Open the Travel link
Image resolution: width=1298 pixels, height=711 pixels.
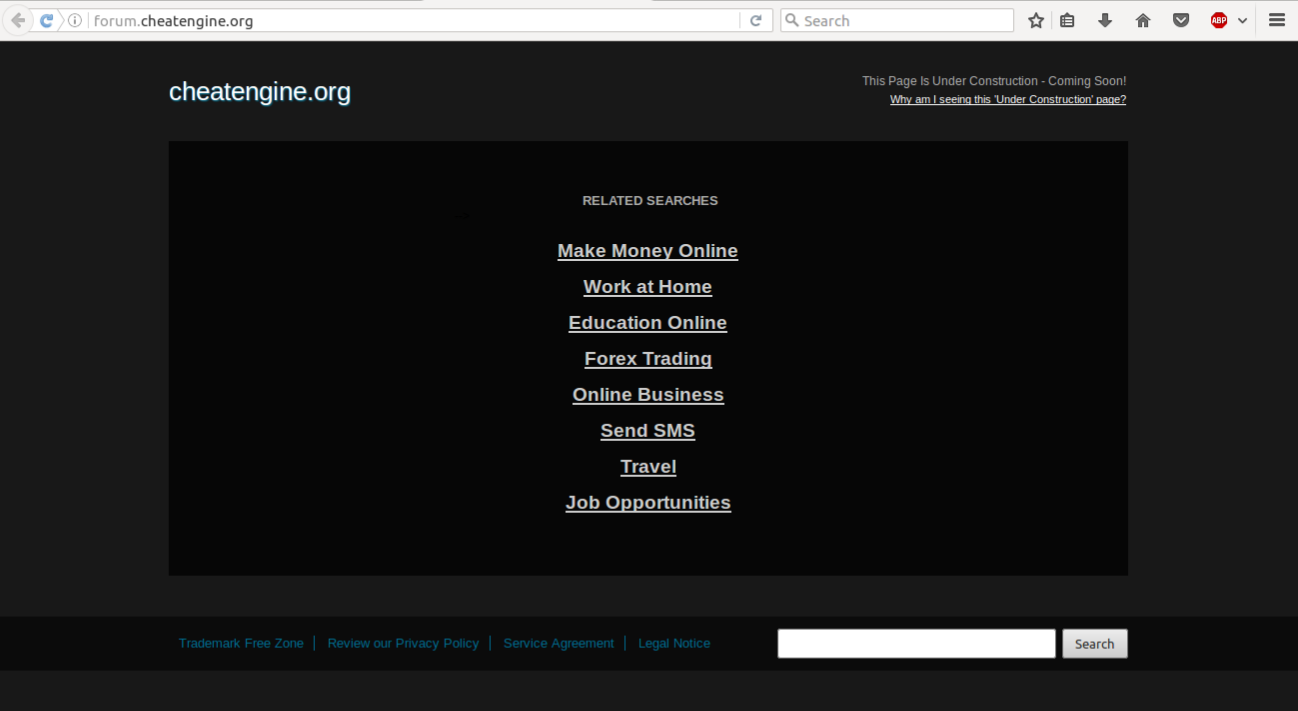pos(648,467)
